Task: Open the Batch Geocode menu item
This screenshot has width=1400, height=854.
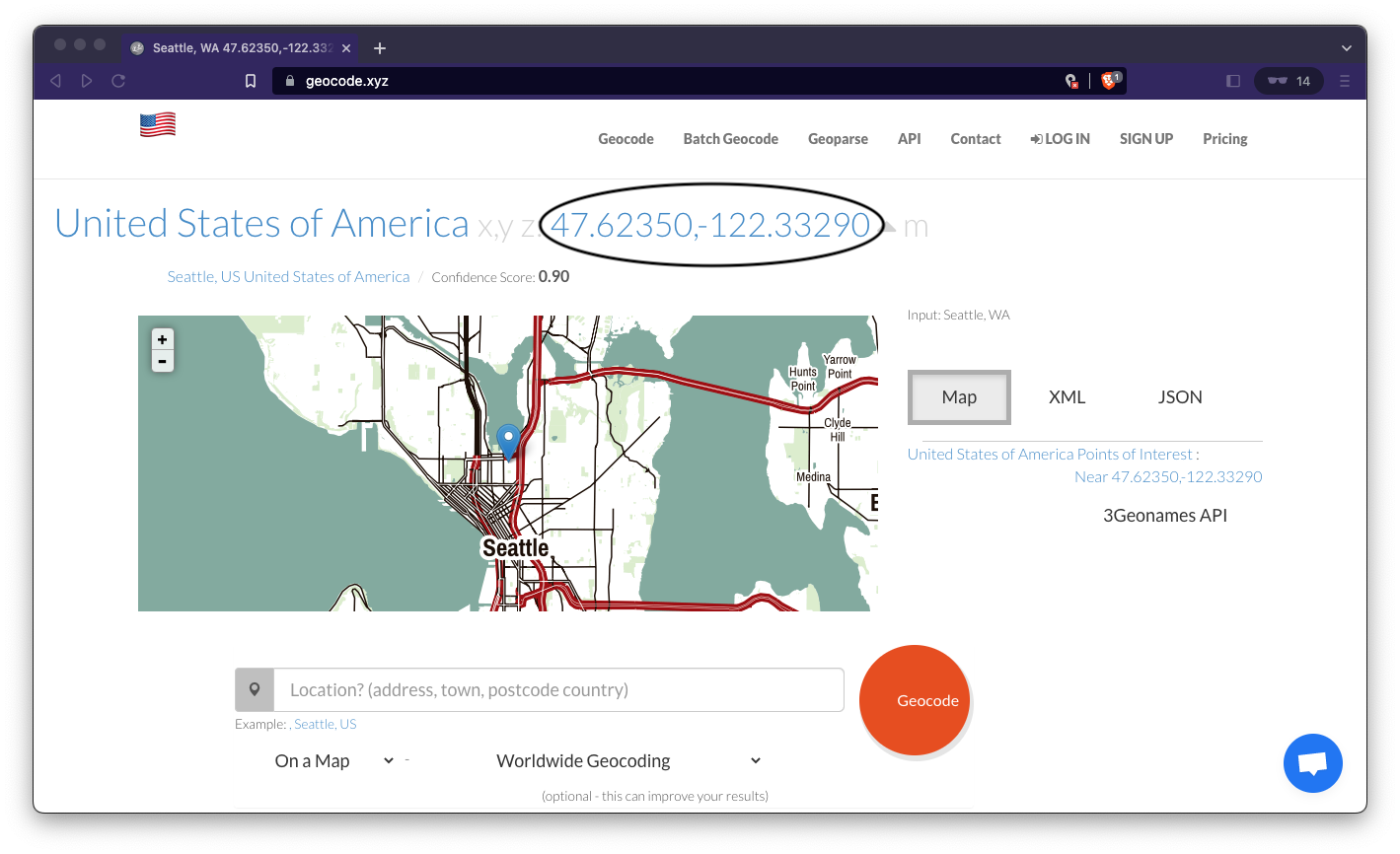Action: click(x=730, y=139)
